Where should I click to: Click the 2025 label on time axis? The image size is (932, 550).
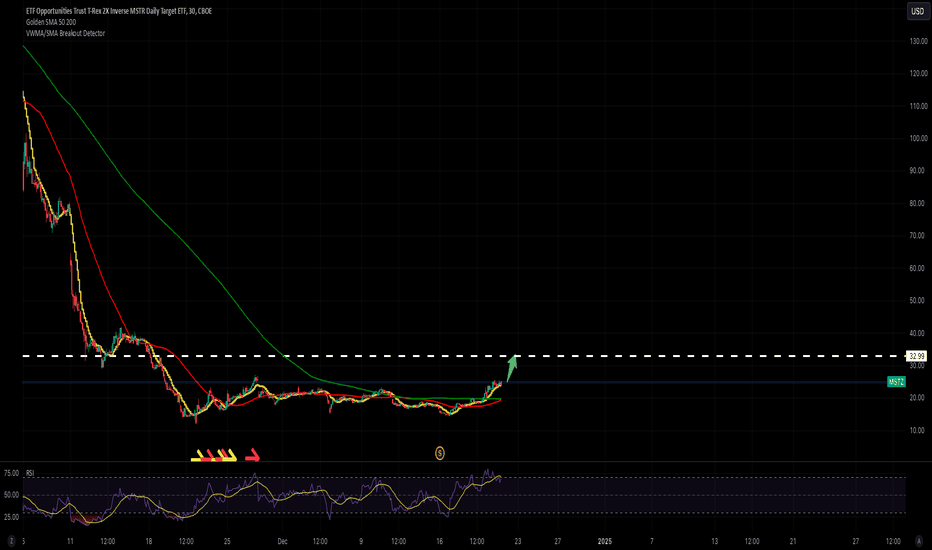(x=604, y=541)
